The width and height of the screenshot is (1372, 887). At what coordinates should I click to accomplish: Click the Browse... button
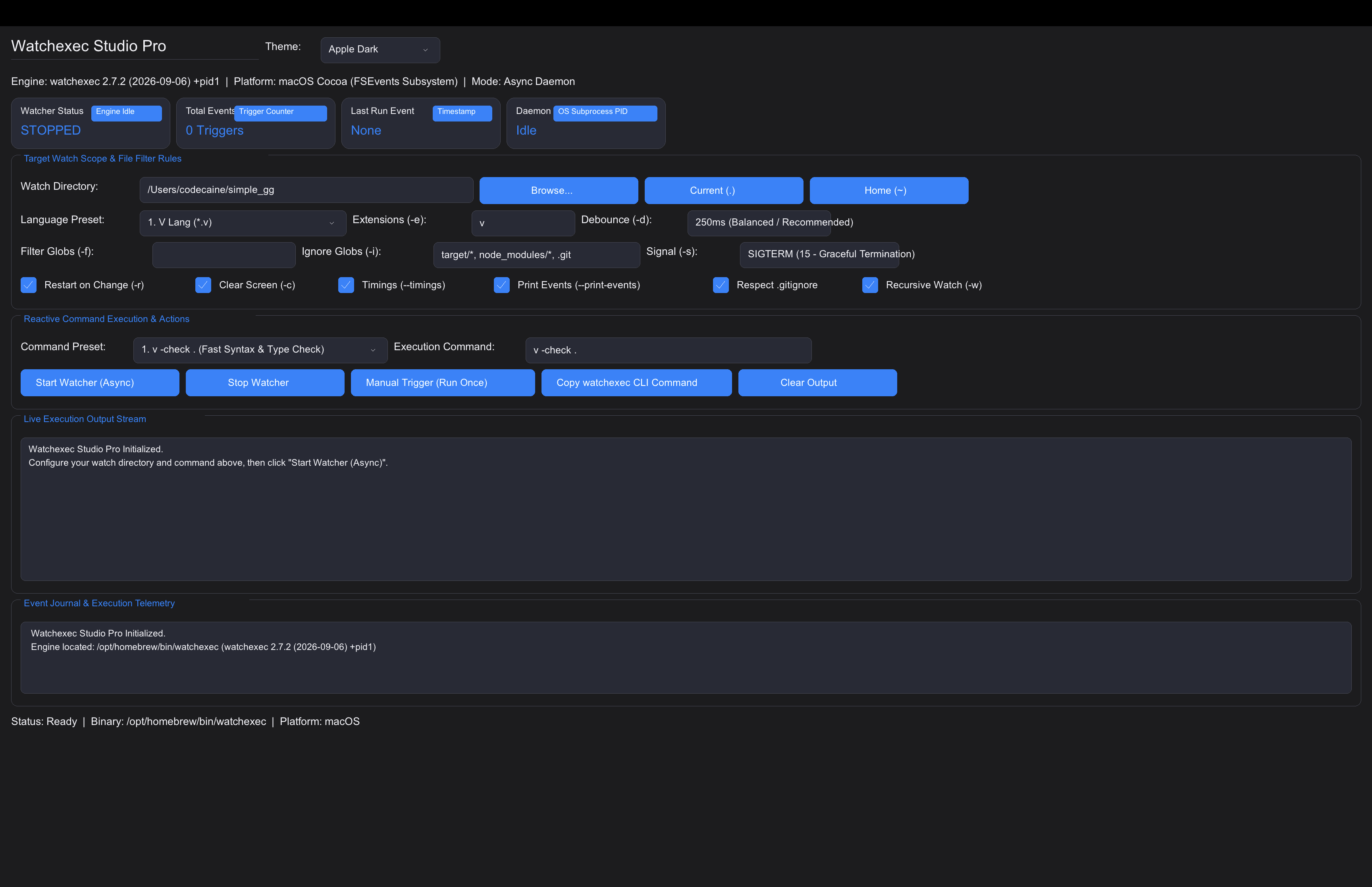click(559, 191)
